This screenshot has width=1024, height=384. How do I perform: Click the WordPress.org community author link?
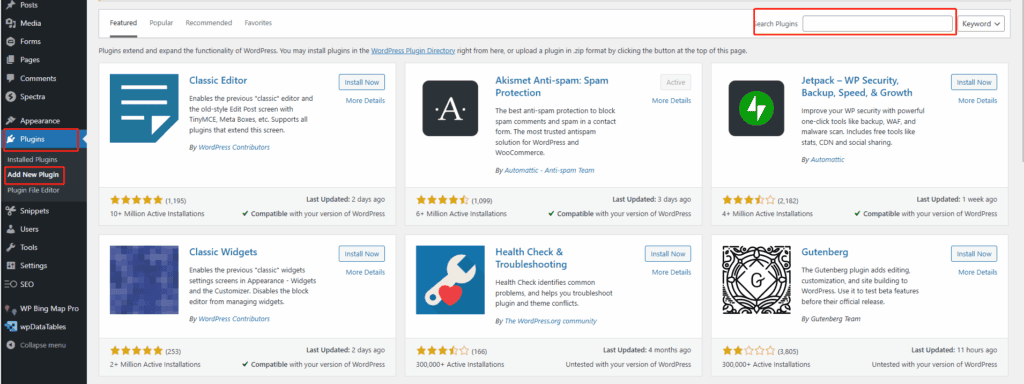pos(551,321)
